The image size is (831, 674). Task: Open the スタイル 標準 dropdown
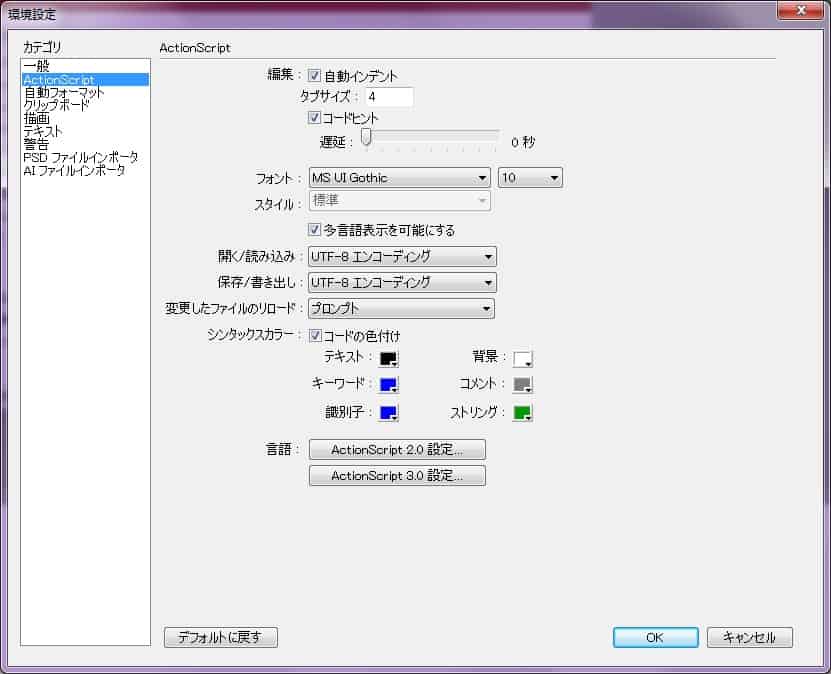[x=399, y=201]
